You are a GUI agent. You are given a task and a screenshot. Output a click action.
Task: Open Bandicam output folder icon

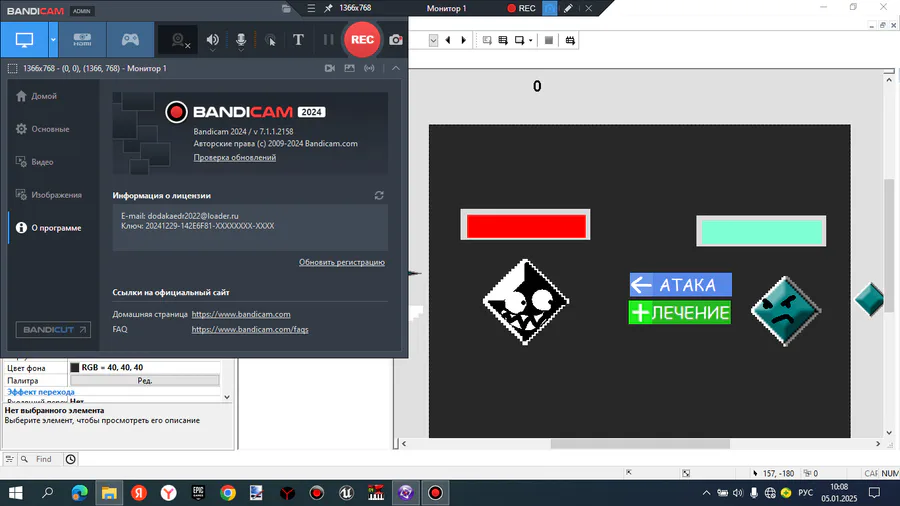[286, 8]
